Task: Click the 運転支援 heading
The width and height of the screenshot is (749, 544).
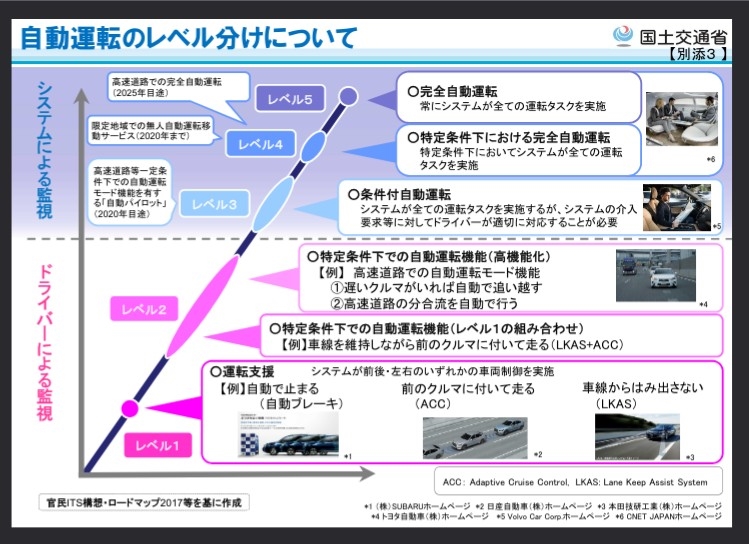Action: [242, 371]
